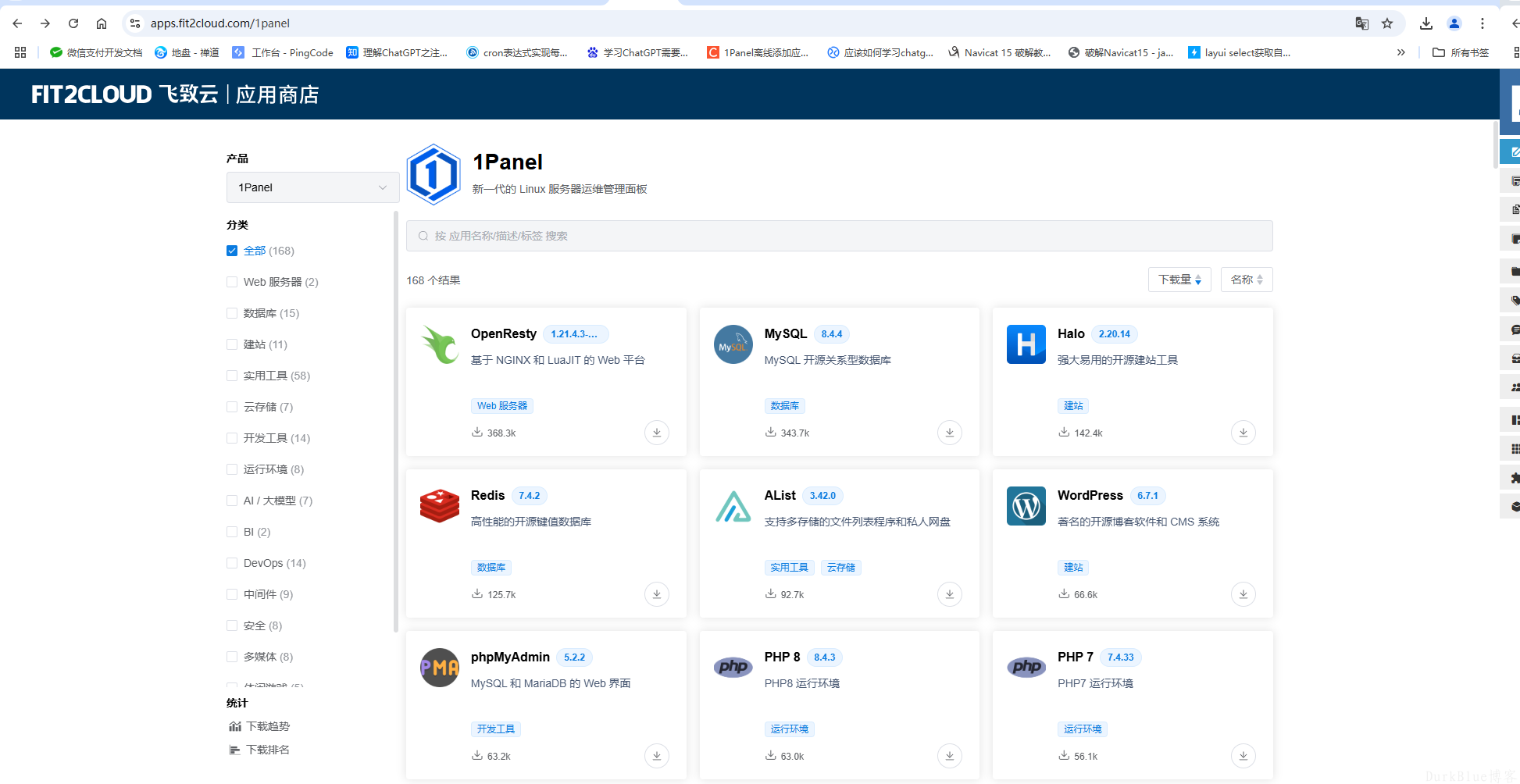Open the MySQL dolphin logo
The image size is (1520, 784).
[x=733, y=344]
